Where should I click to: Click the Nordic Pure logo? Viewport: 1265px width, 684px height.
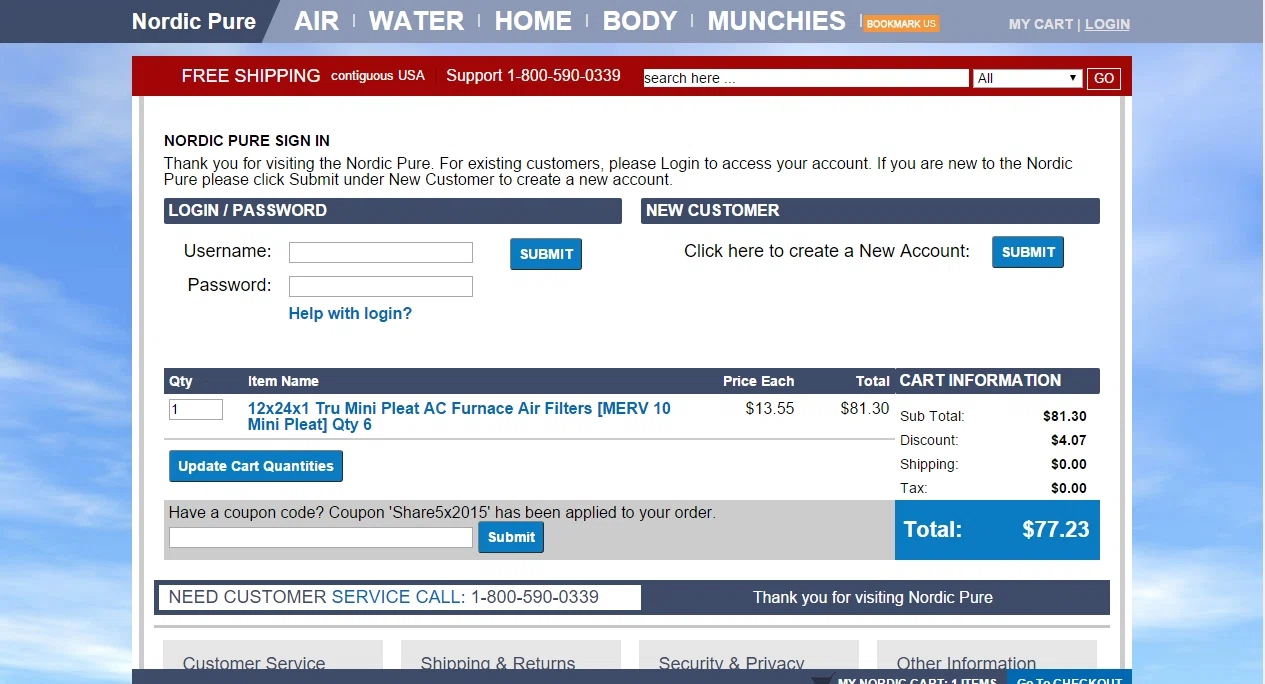click(194, 21)
